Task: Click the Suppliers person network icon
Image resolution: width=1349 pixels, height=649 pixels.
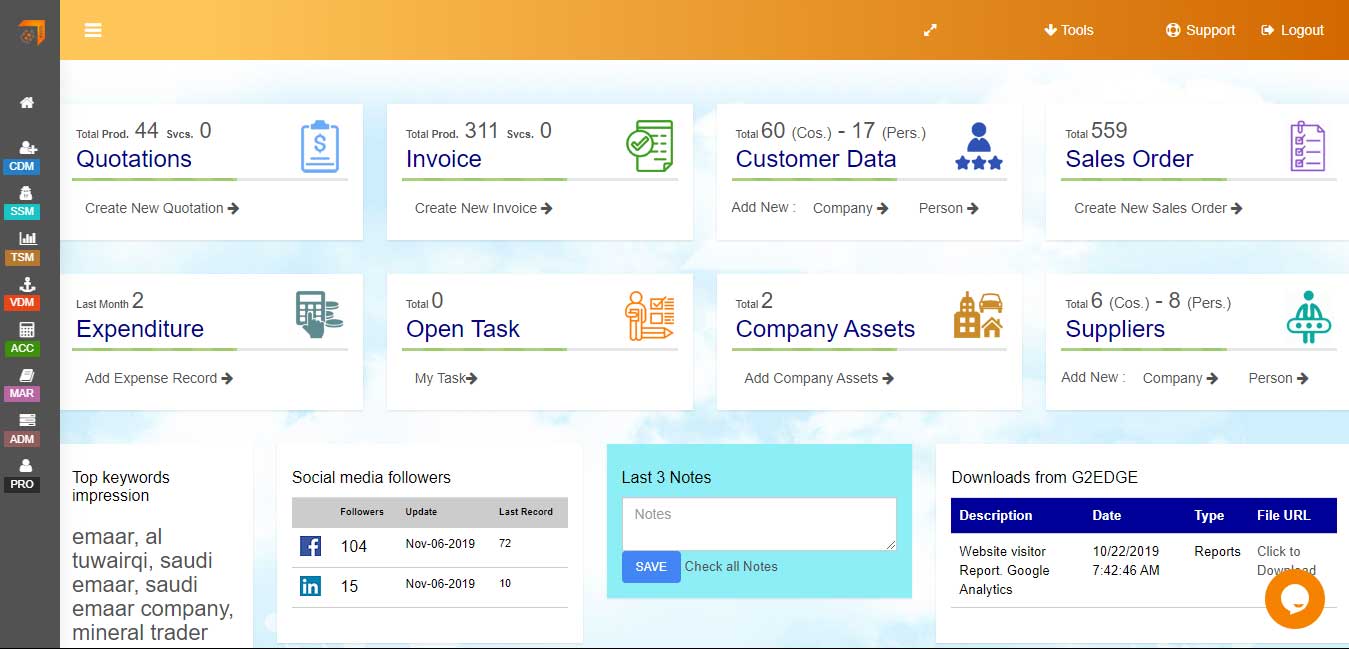Action: coord(1308,317)
